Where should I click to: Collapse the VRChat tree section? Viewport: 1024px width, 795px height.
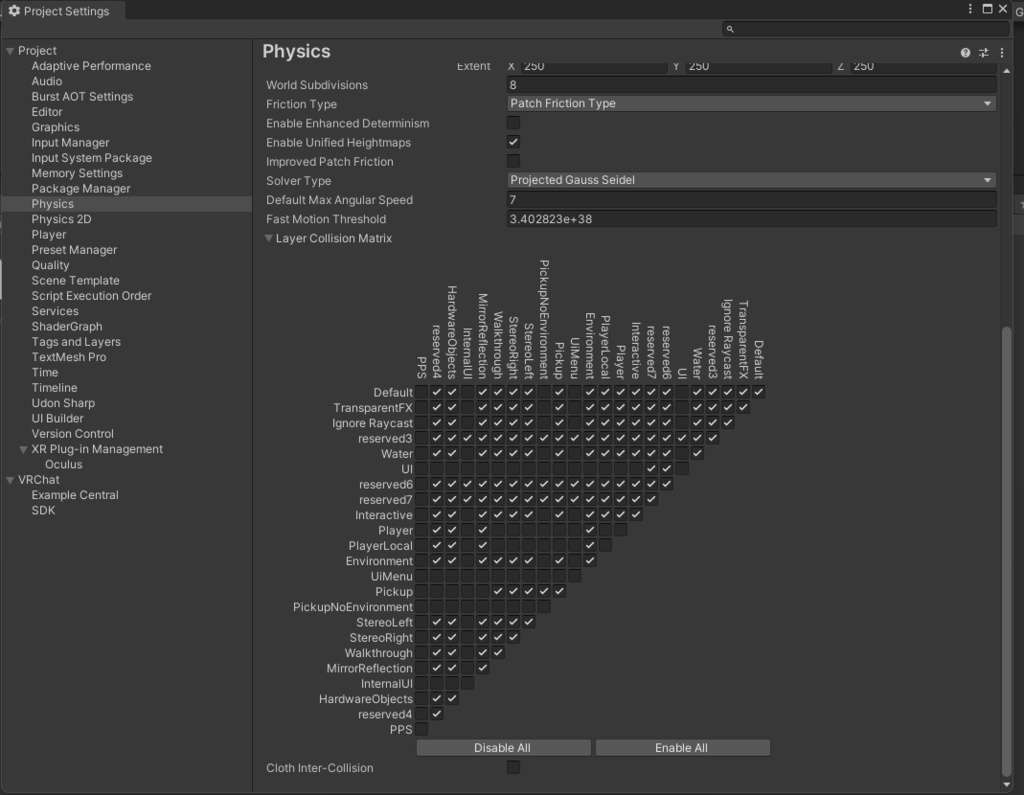(10, 480)
